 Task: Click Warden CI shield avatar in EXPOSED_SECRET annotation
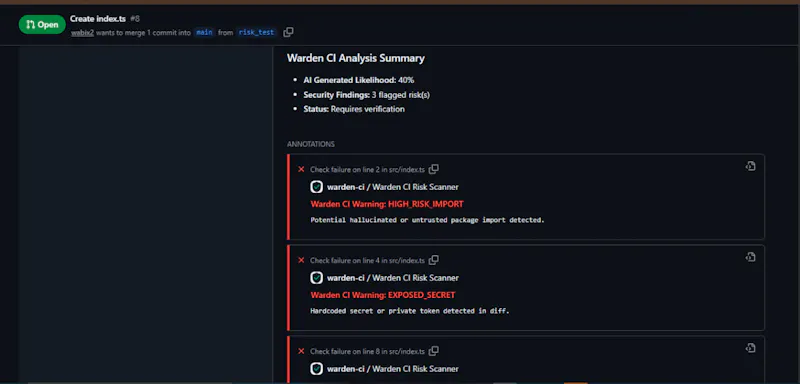pos(316,278)
